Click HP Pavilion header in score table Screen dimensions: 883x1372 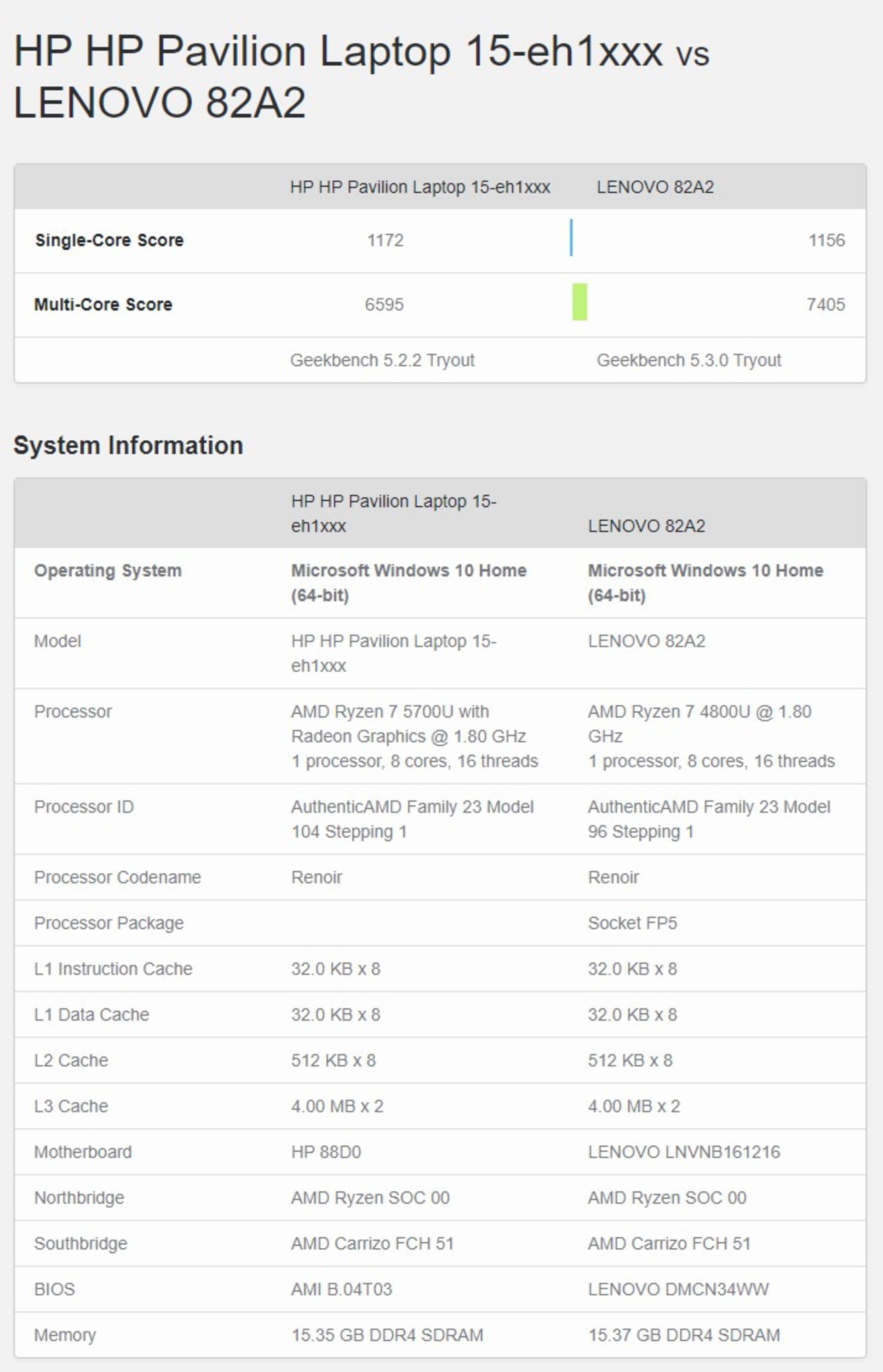[x=420, y=187]
